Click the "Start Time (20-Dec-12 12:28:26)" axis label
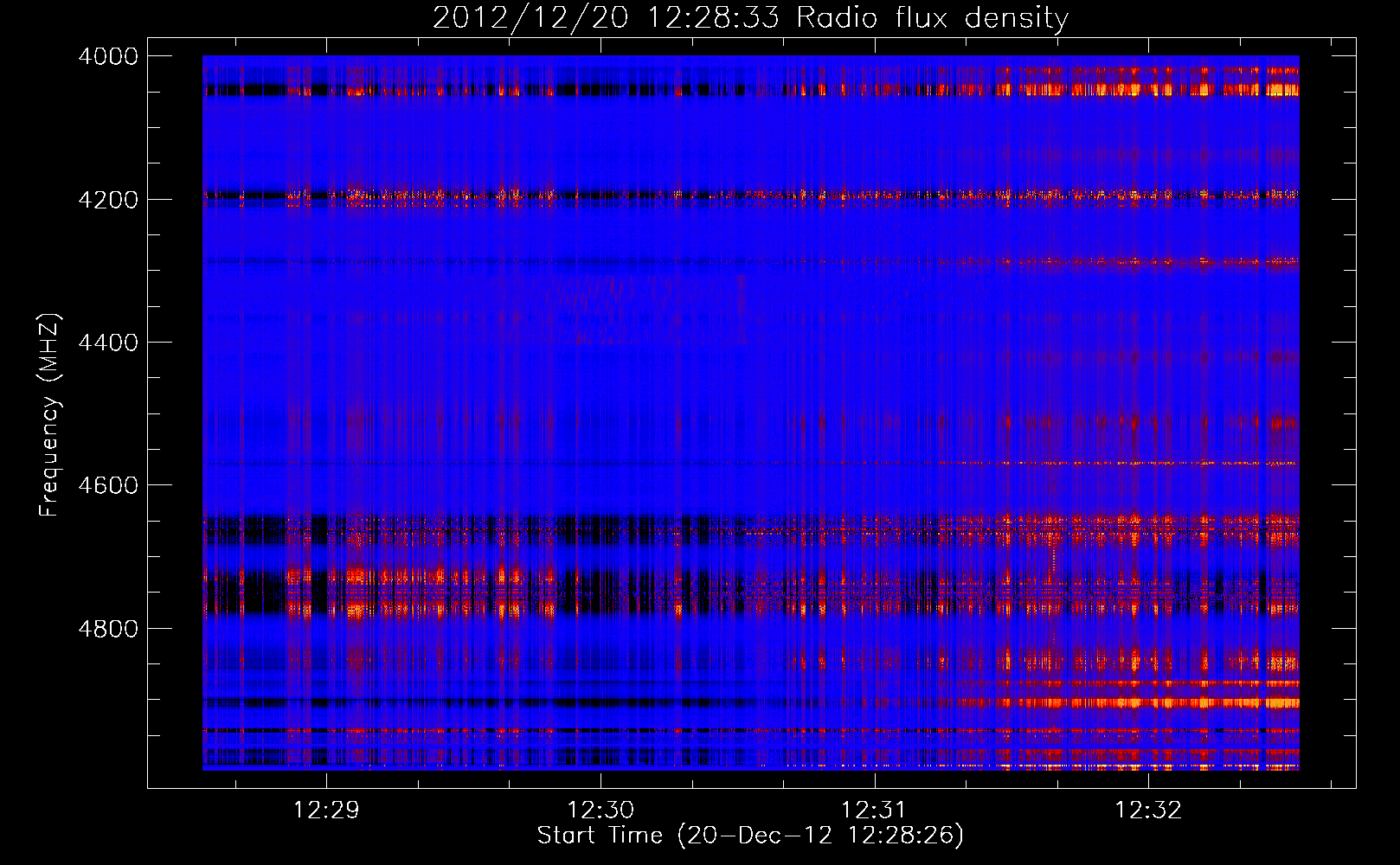The width and height of the screenshot is (1400, 865). (x=750, y=836)
